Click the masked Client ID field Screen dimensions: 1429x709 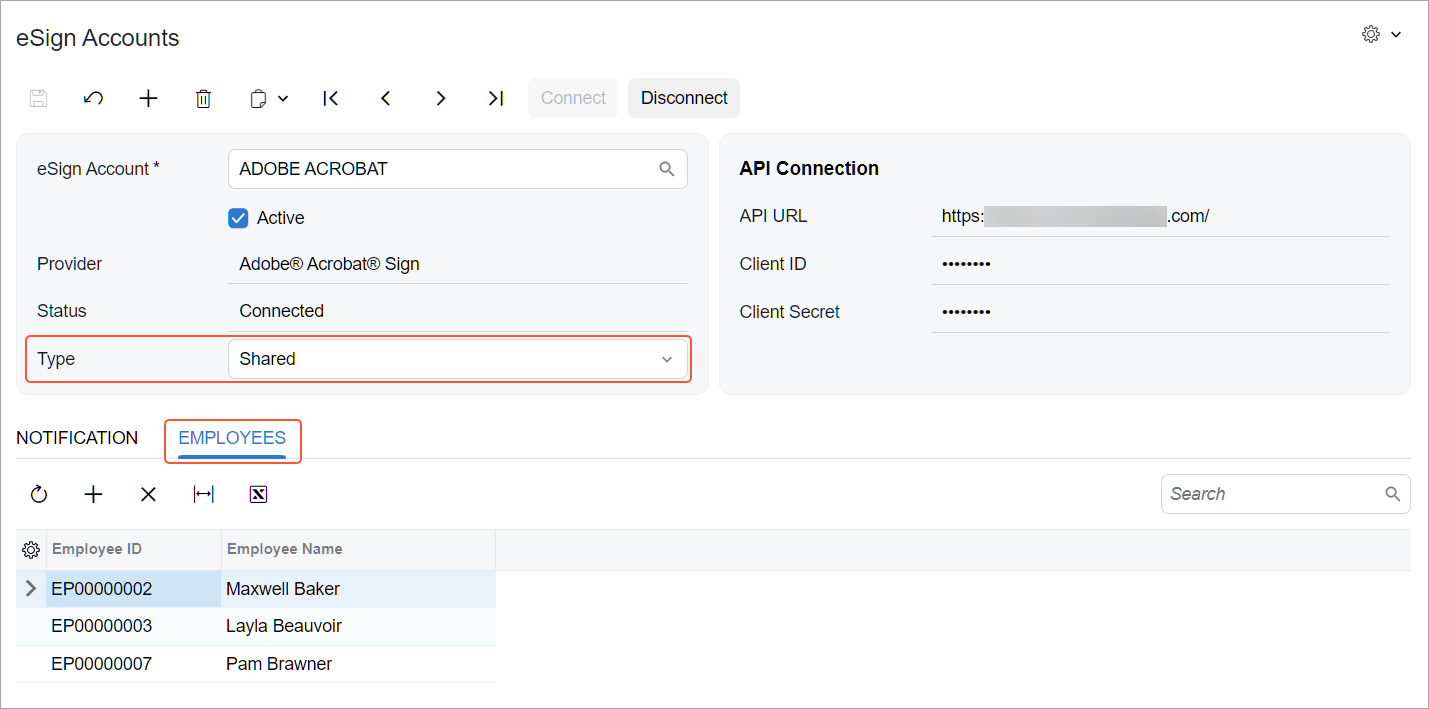coord(1160,264)
